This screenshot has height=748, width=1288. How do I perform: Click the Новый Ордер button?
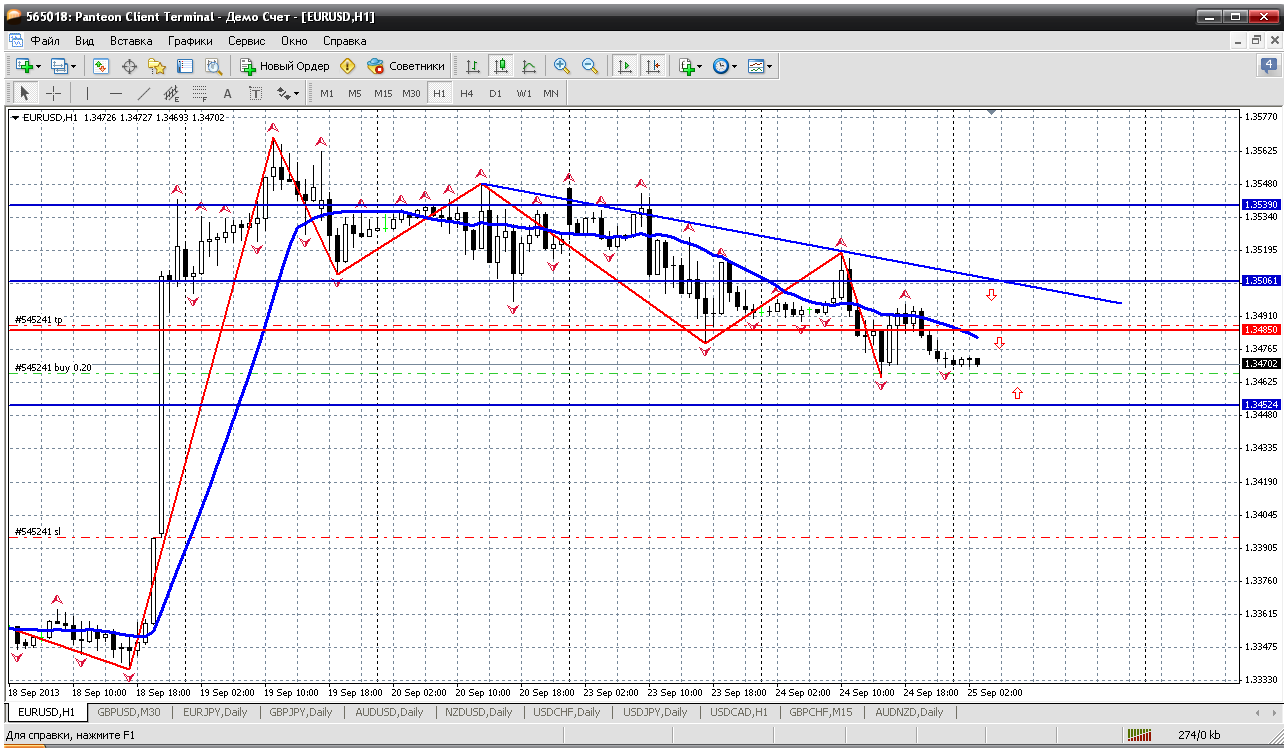click(285, 66)
